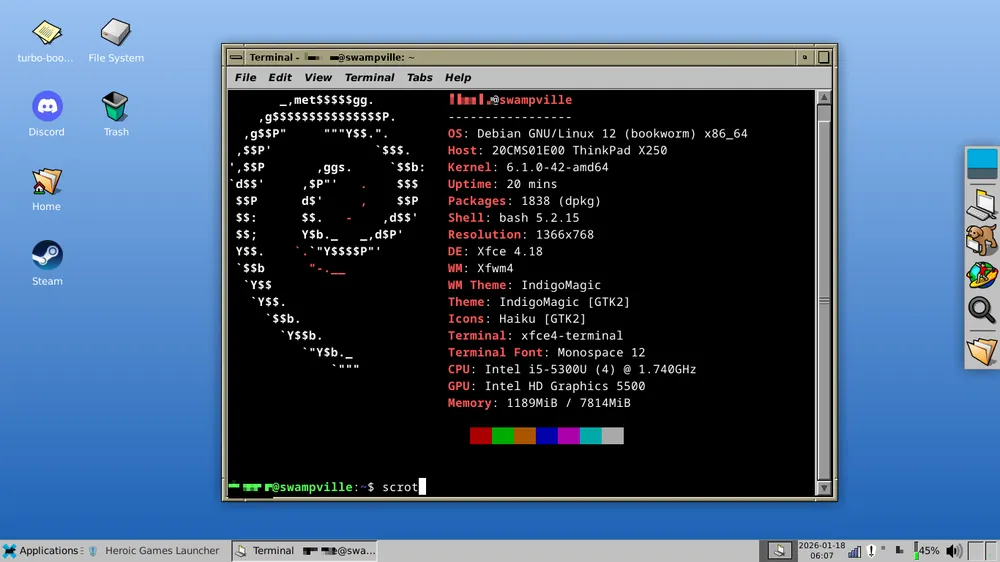
Task: Click the Terminal taskbar window button
Action: click(305, 551)
